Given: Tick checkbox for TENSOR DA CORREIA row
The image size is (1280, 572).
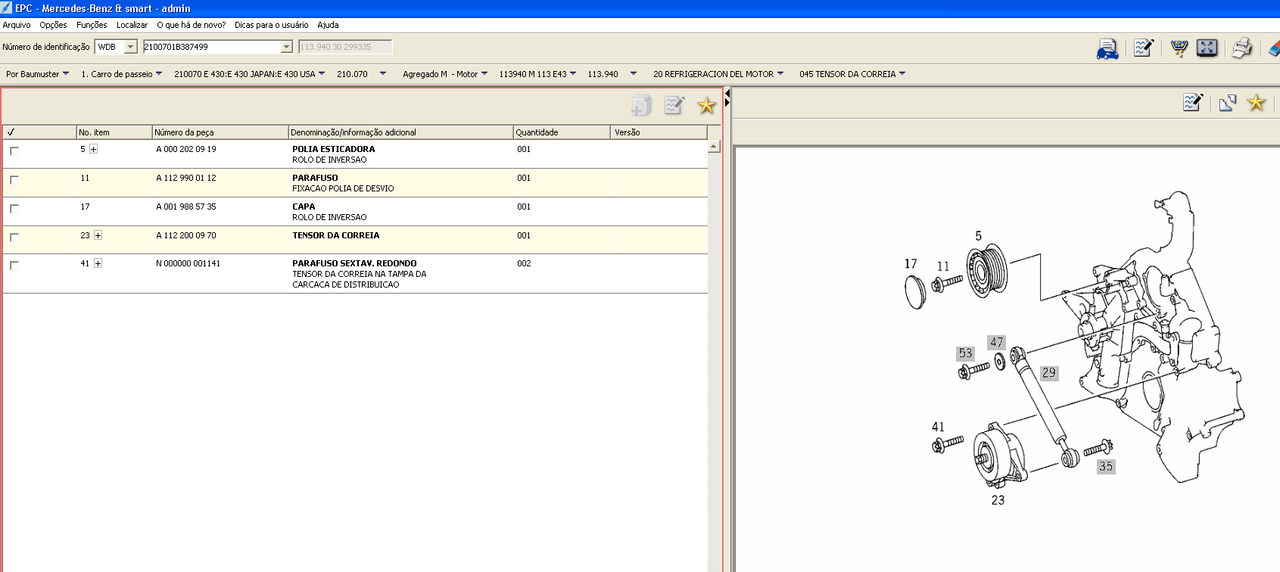Looking at the screenshot, I should click(x=14, y=238).
